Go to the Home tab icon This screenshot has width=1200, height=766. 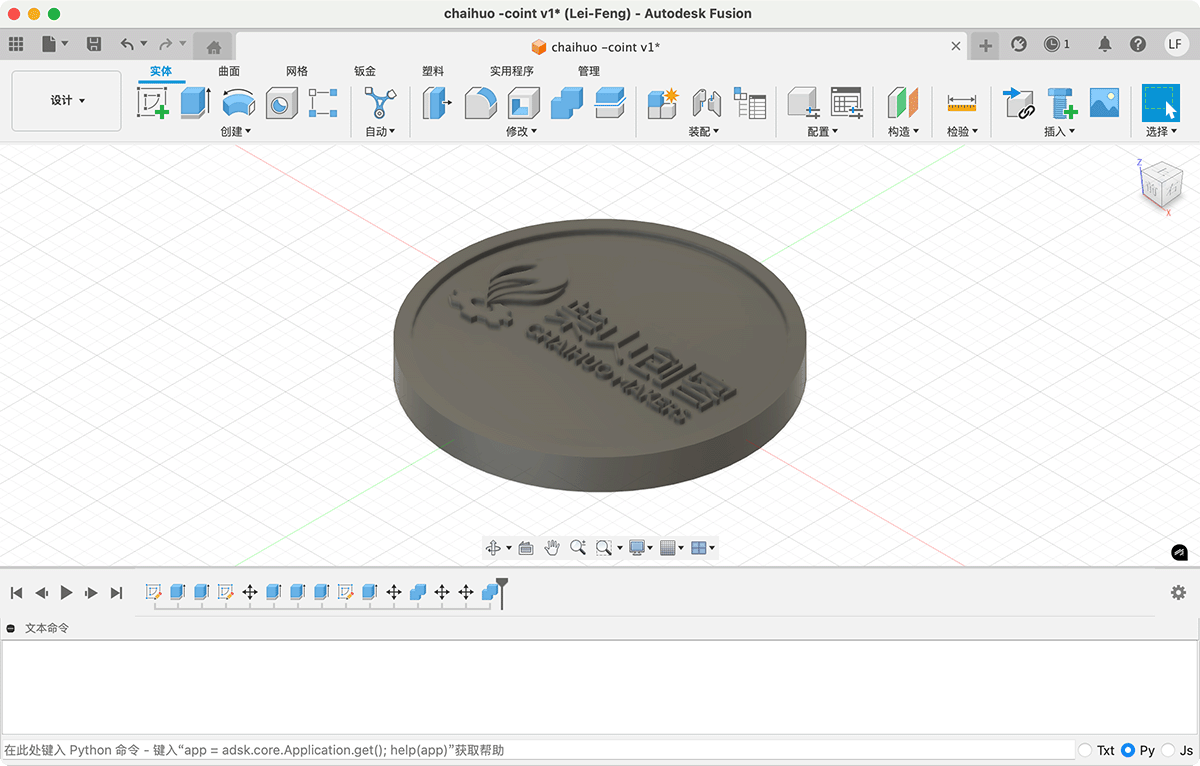pyautogui.click(x=213, y=46)
